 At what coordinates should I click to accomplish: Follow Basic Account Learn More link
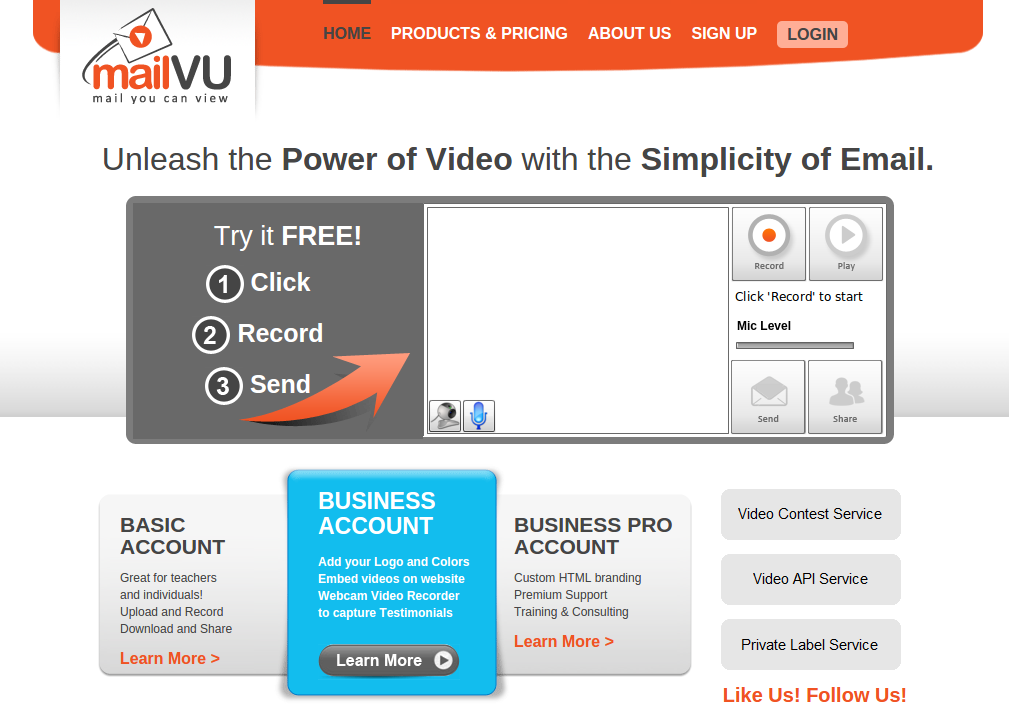pyautogui.click(x=170, y=658)
